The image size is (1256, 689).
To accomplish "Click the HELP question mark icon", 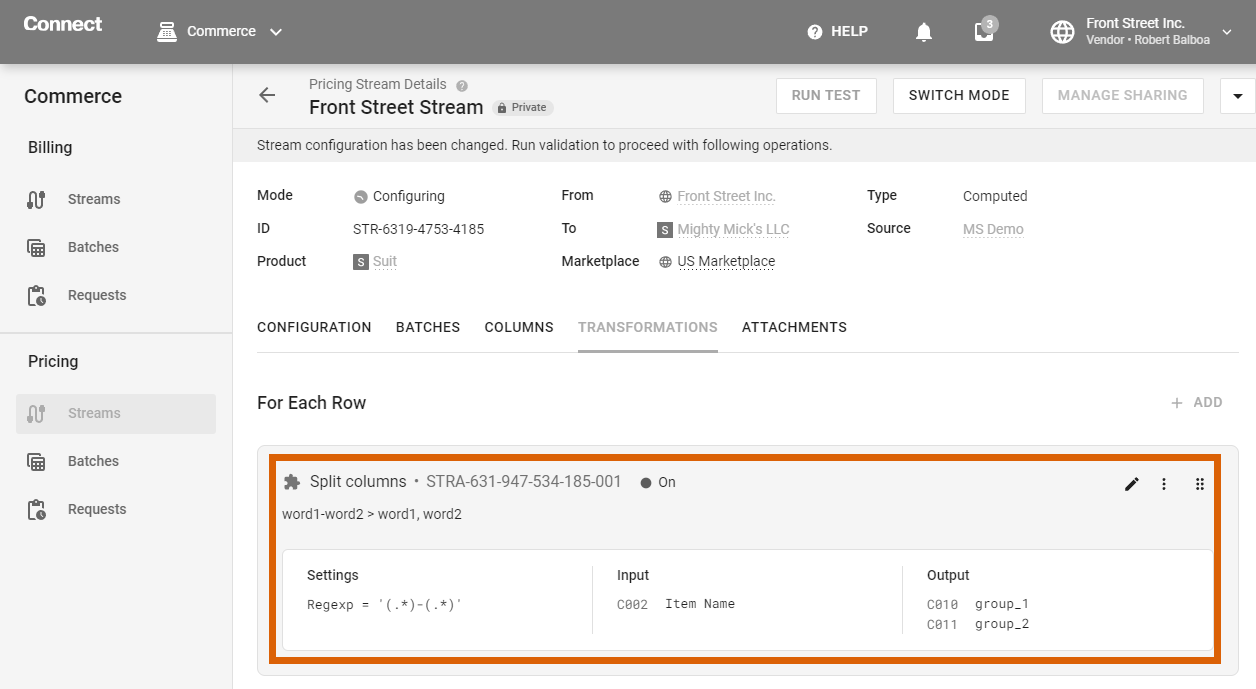I will point(815,32).
